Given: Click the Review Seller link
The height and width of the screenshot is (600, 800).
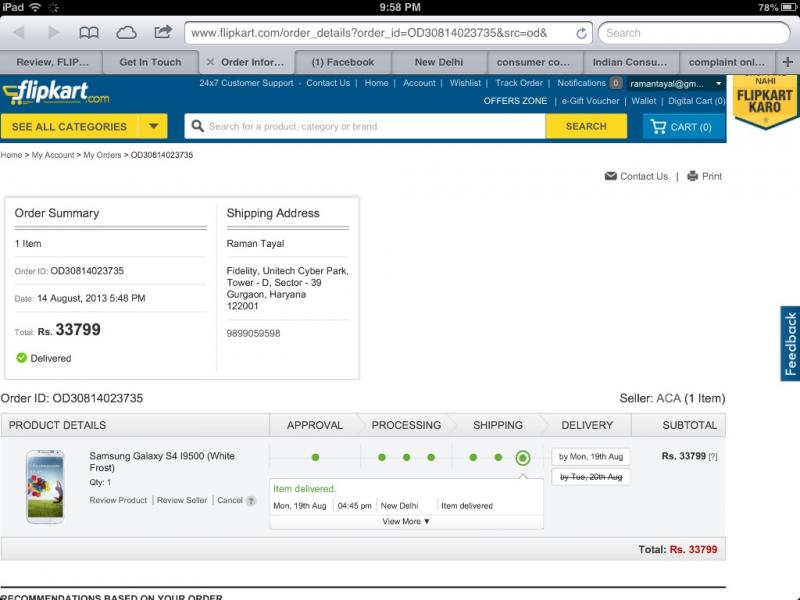Looking at the screenshot, I should [x=182, y=500].
